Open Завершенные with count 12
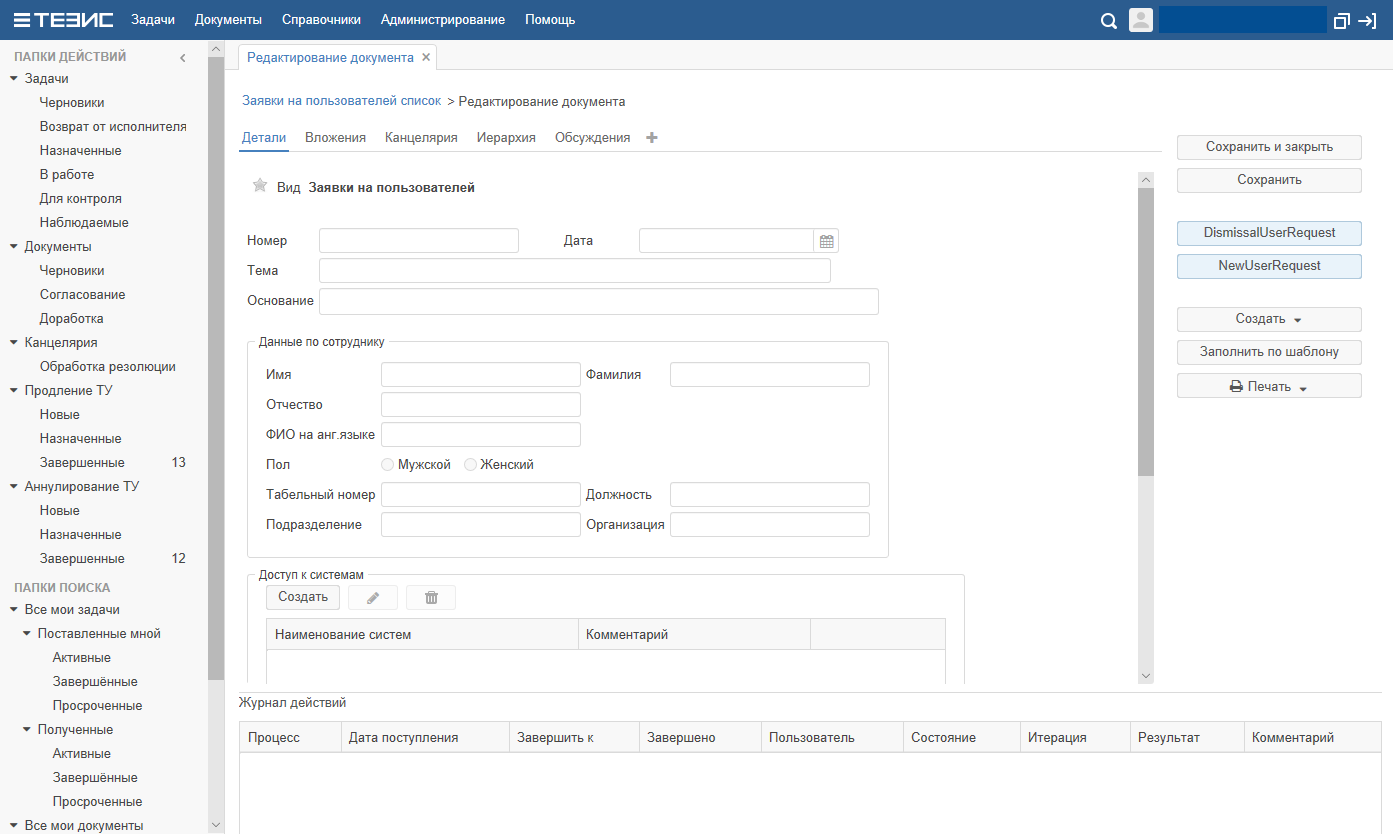The height and width of the screenshot is (834, 1393). (82, 558)
